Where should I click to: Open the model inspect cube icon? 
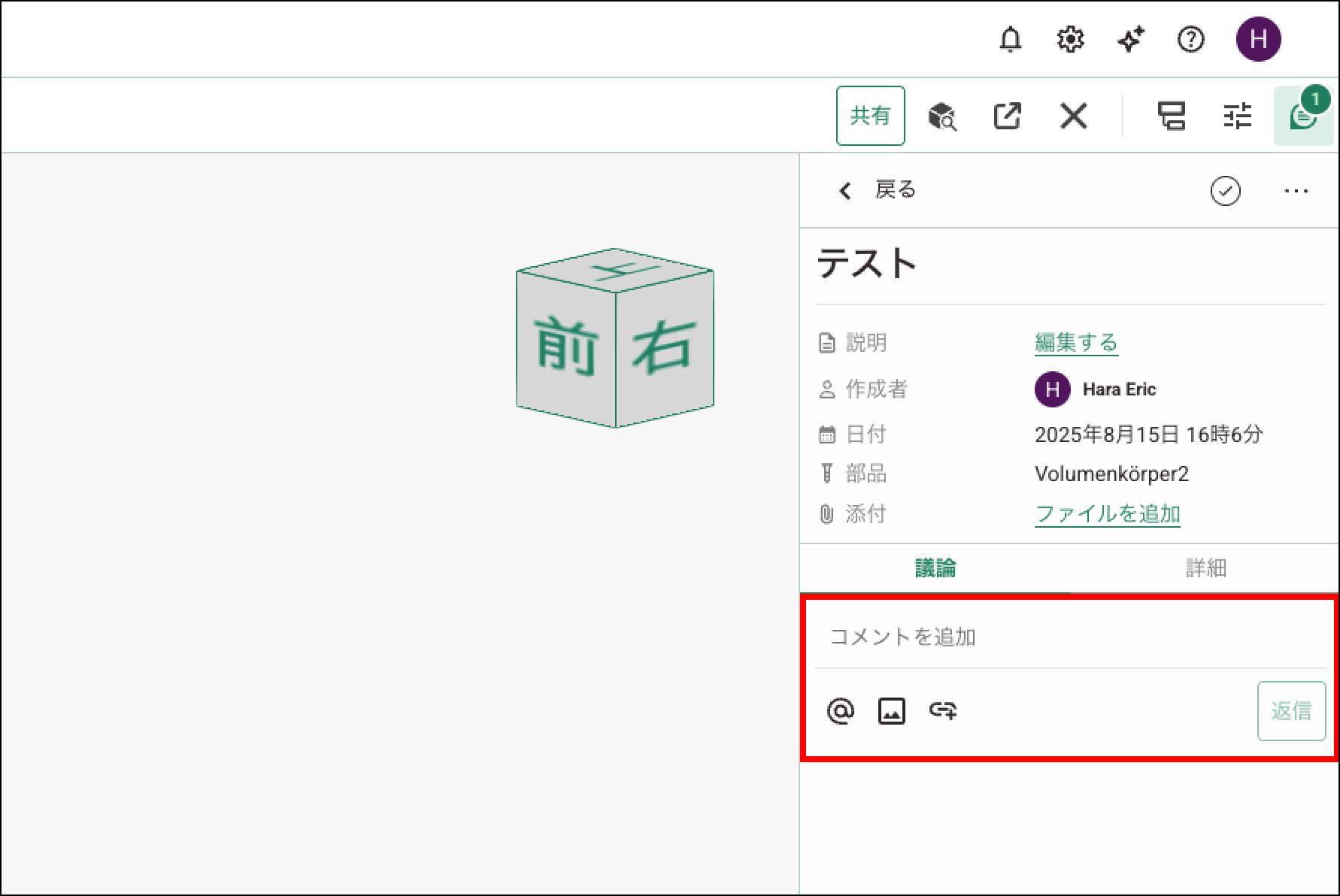(x=941, y=117)
